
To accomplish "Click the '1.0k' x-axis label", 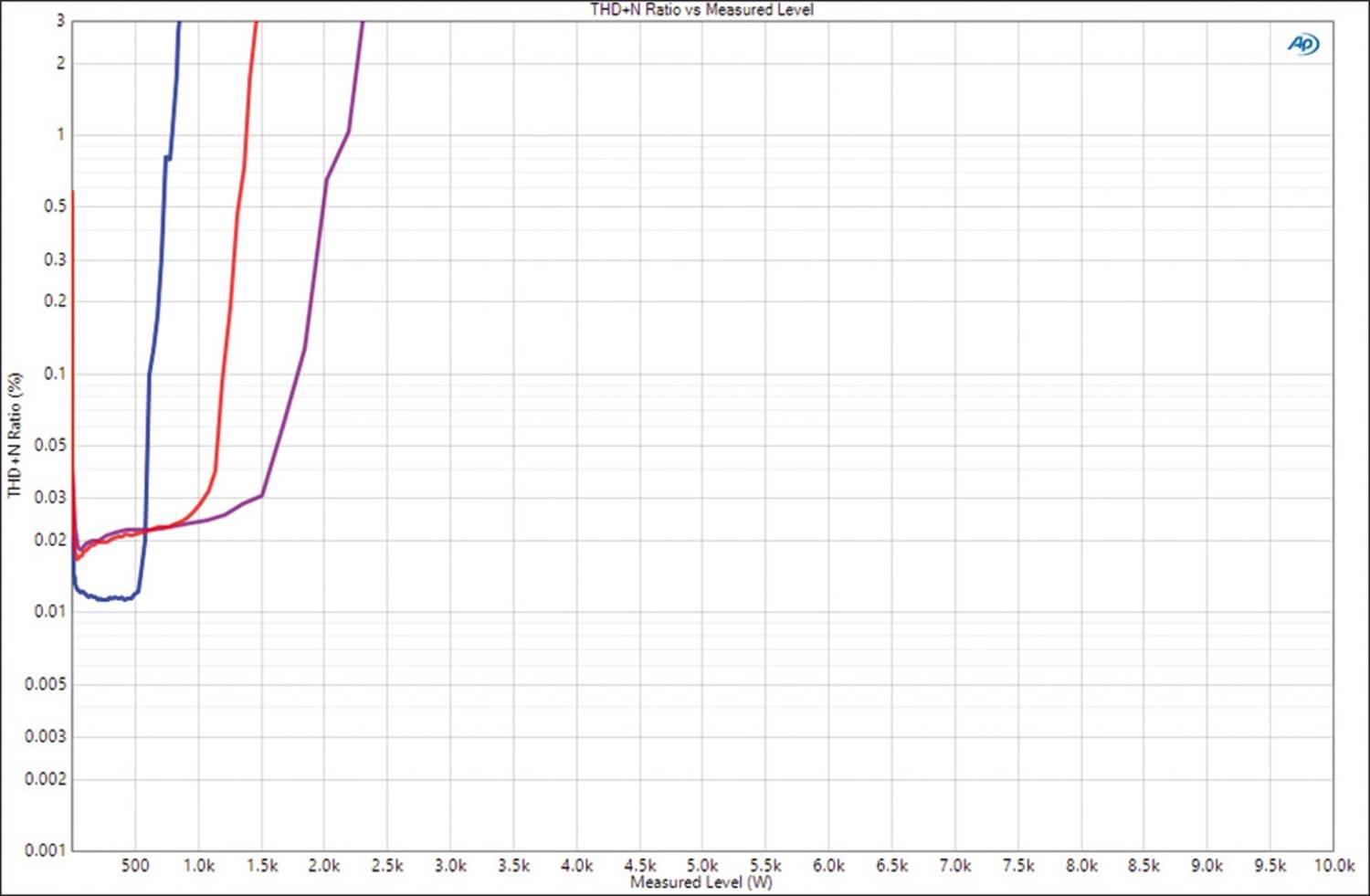I will [198, 865].
